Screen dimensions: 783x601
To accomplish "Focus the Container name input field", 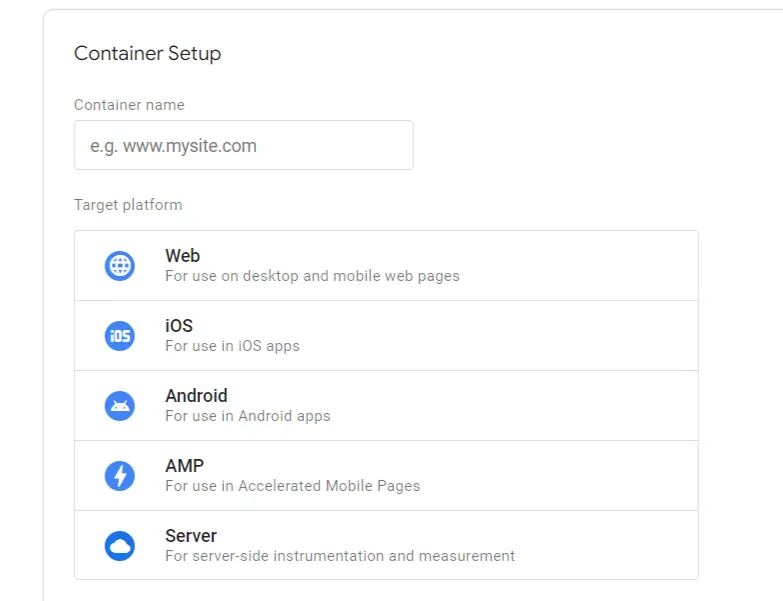I will click(x=244, y=145).
